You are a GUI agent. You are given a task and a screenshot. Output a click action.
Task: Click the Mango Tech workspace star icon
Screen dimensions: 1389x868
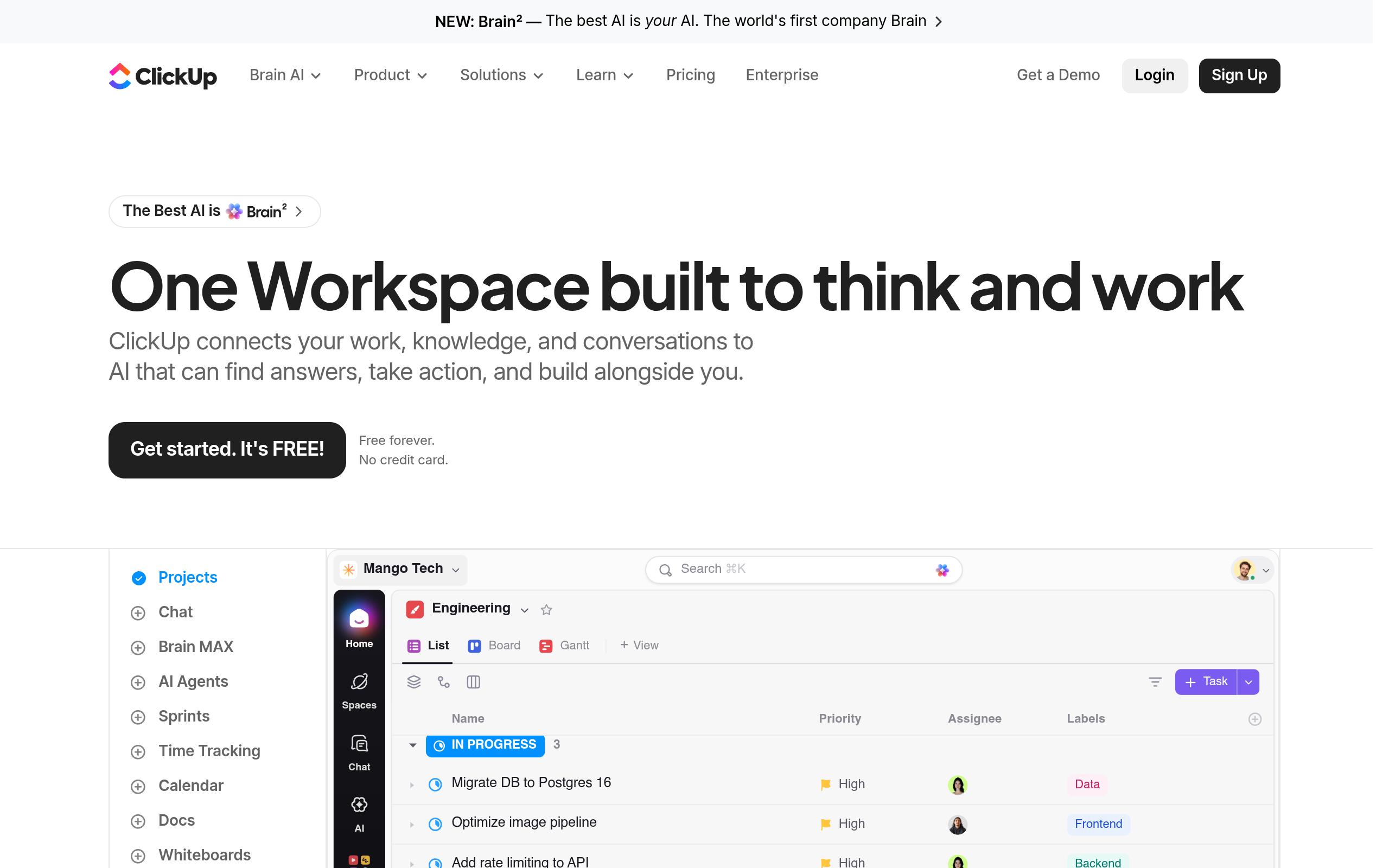(x=348, y=569)
